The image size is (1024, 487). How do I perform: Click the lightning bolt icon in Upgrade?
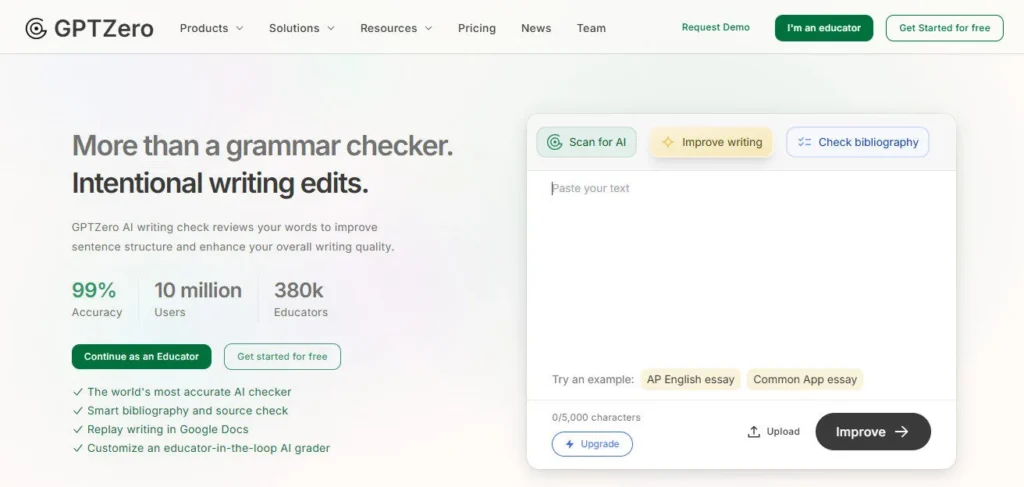569,444
